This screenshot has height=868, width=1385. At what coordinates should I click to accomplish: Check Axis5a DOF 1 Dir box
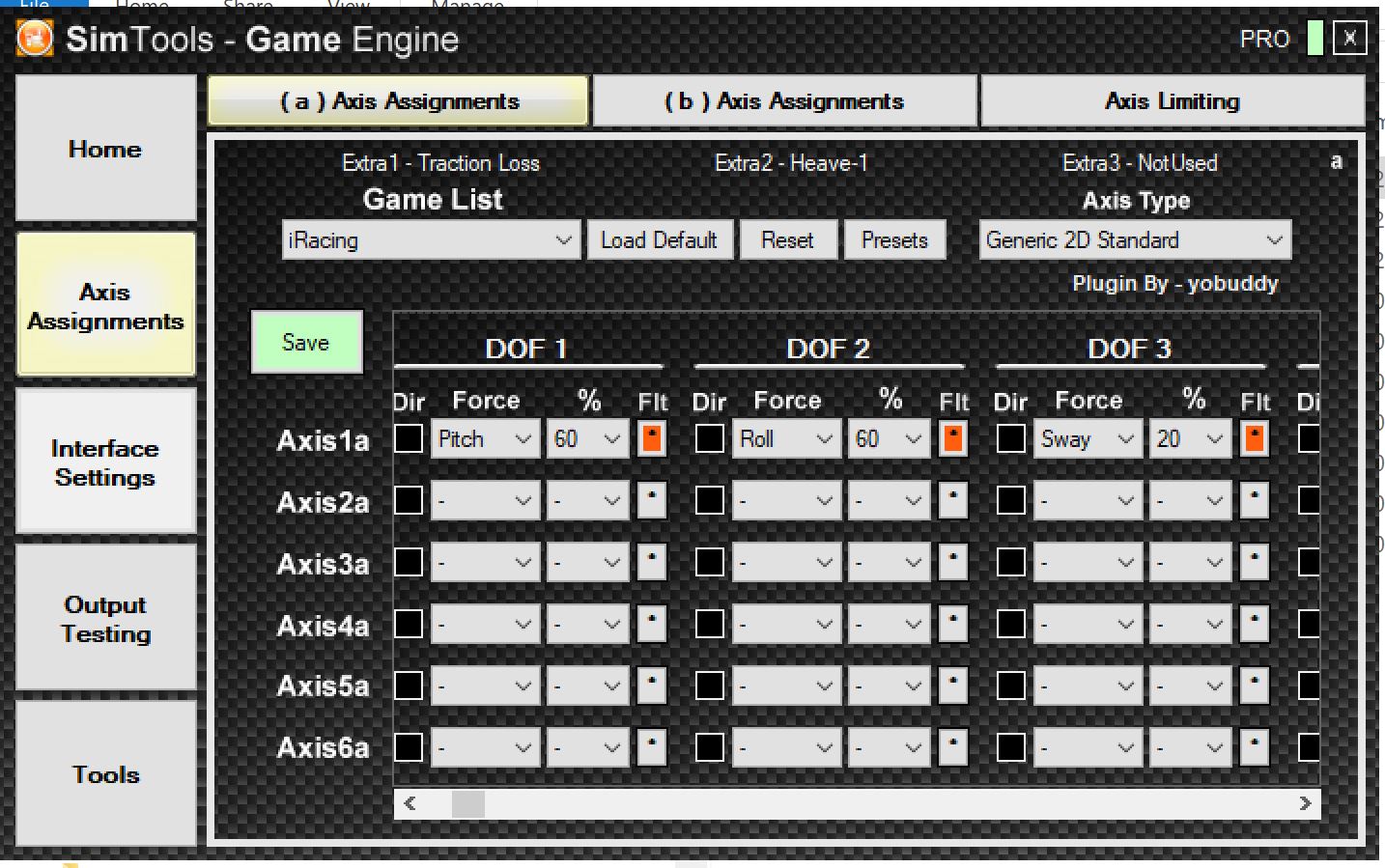click(409, 686)
